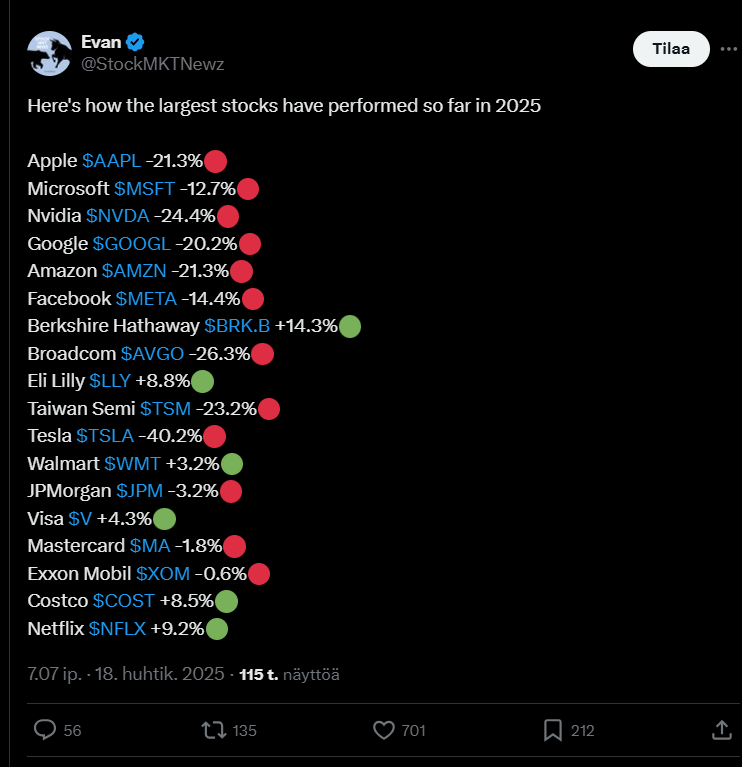Like the post with the heart icon

click(384, 730)
